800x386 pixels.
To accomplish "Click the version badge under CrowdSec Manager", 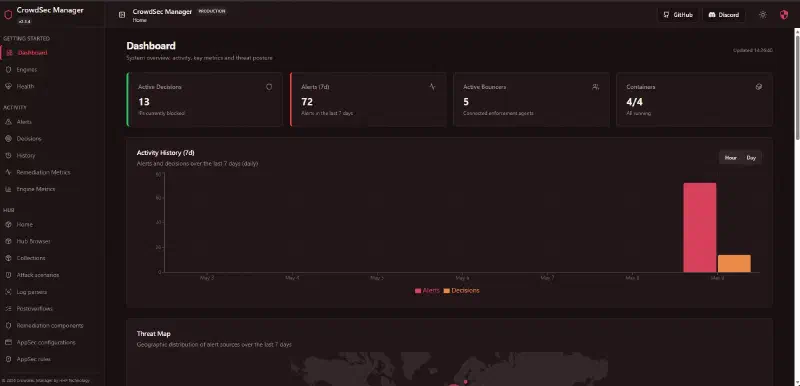I will (24, 21).
